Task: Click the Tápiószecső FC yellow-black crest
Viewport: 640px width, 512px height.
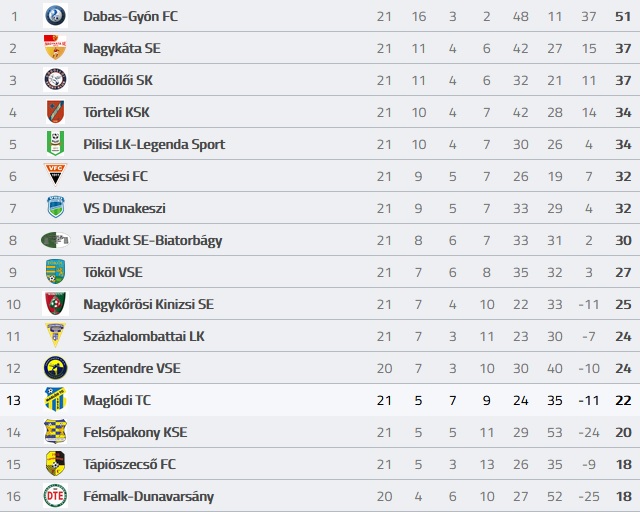Action: click(55, 463)
